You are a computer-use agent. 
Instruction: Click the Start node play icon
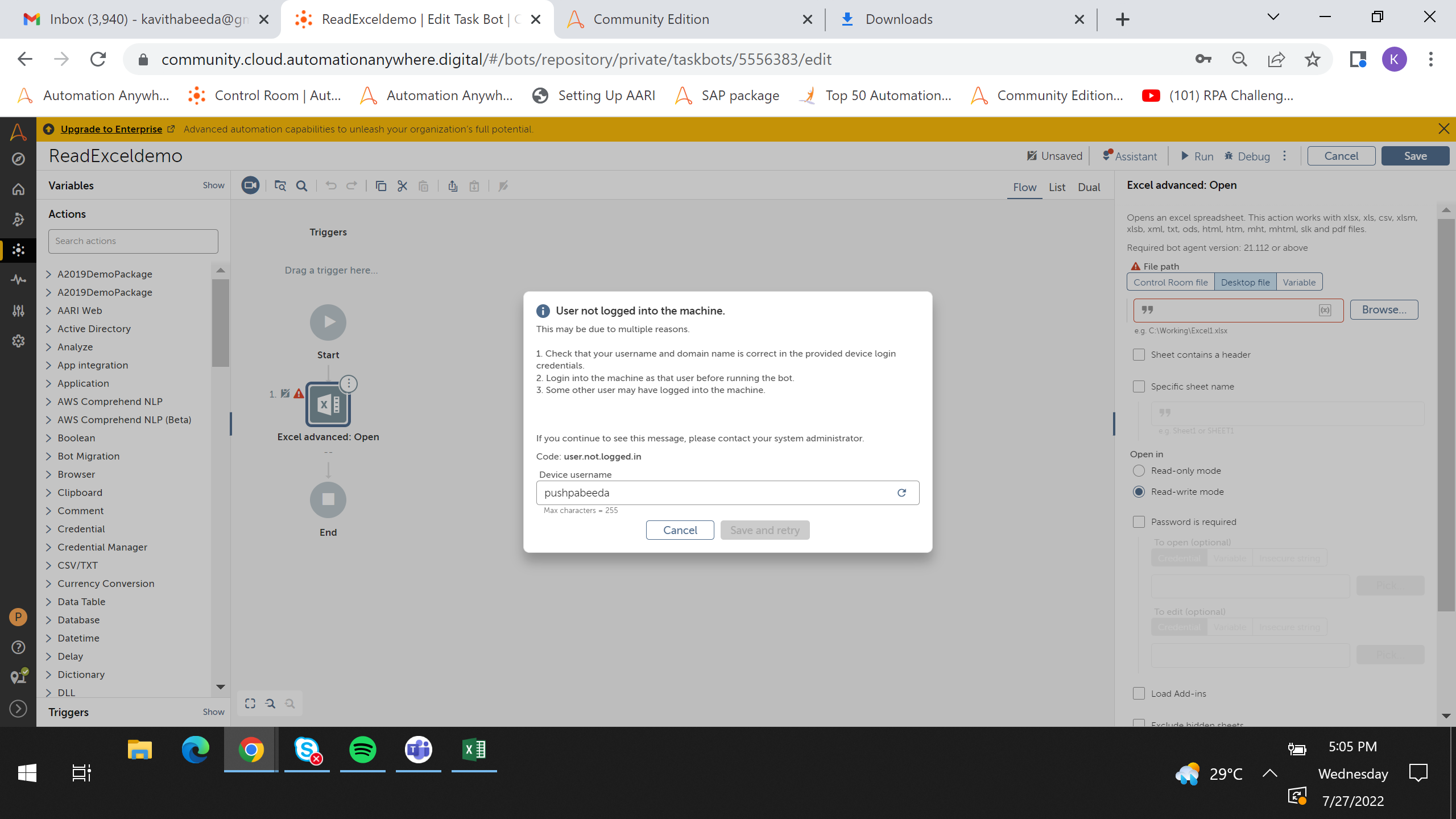click(x=328, y=322)
